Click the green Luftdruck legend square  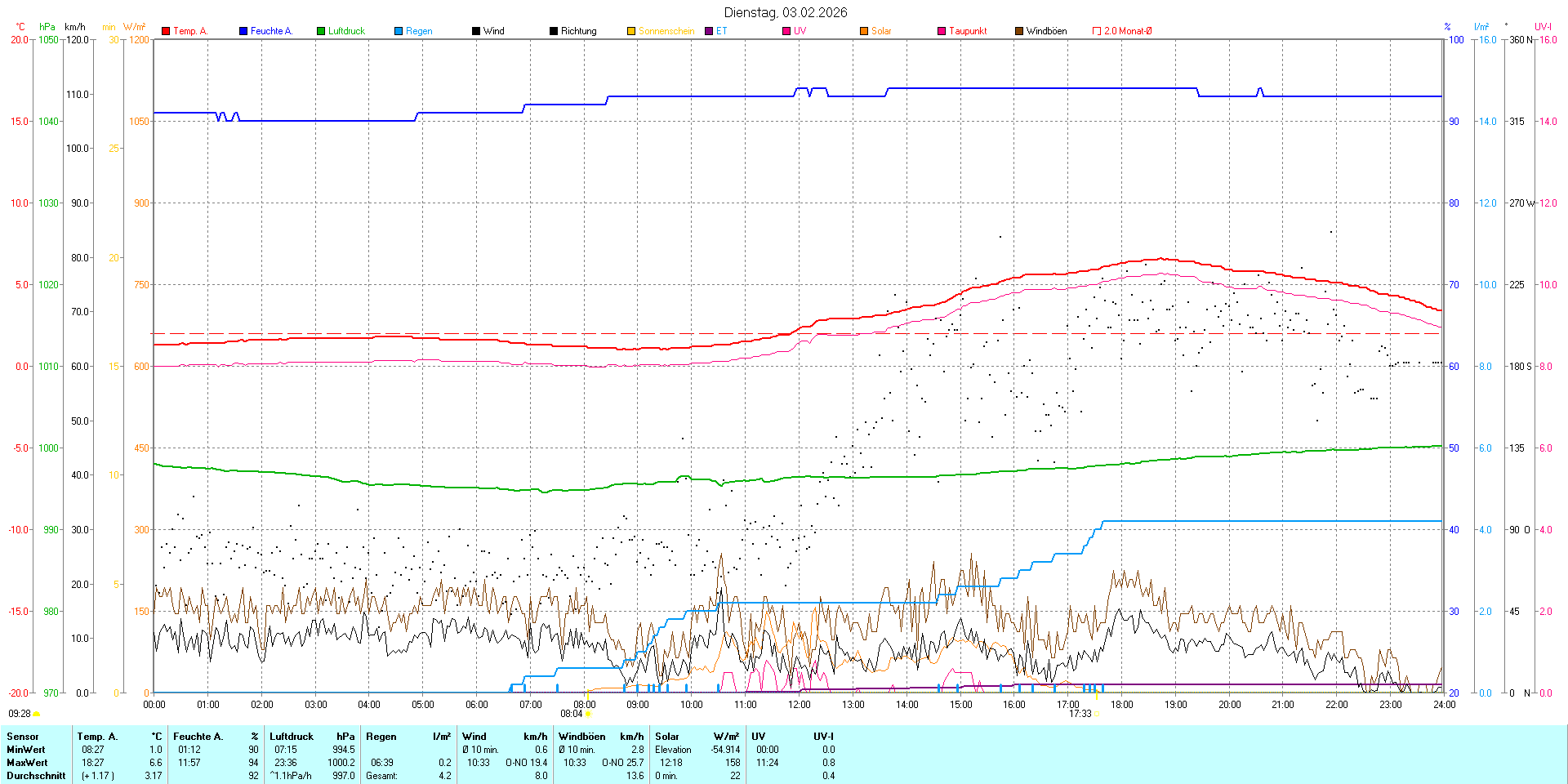coord(321,31)
